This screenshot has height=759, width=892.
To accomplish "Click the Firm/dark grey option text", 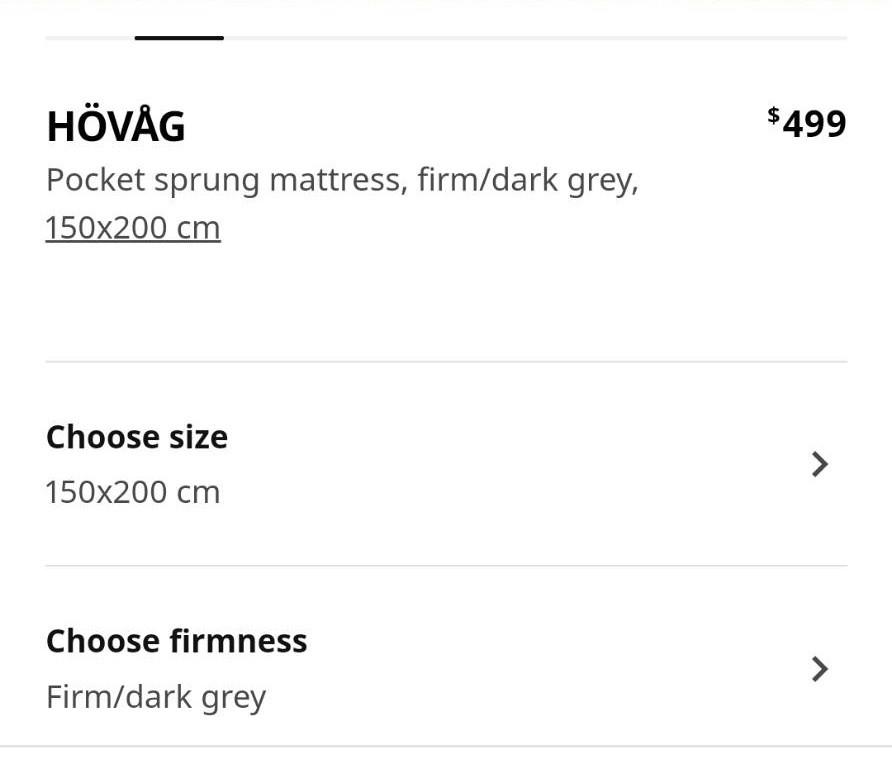I will (x=156, y=695).
